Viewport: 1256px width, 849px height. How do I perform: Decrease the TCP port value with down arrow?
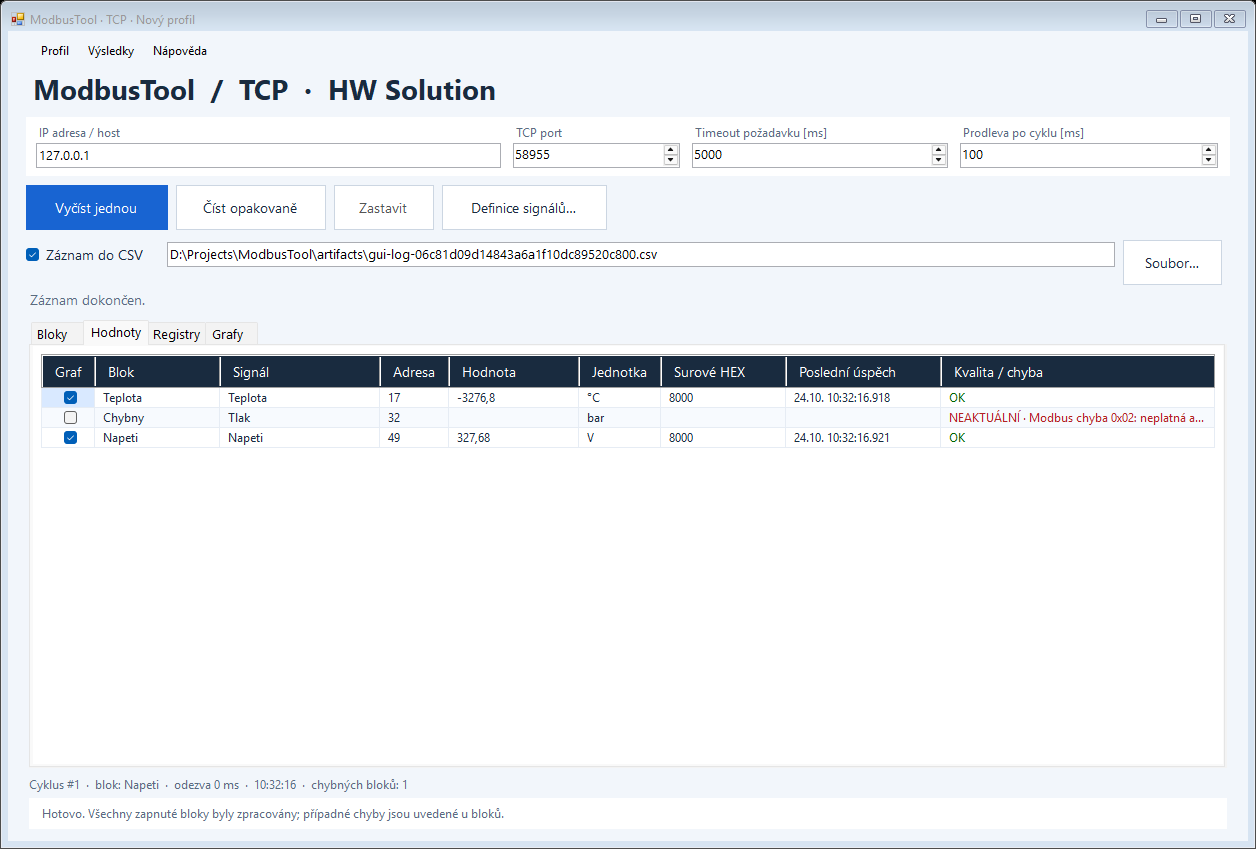[671, 160]
